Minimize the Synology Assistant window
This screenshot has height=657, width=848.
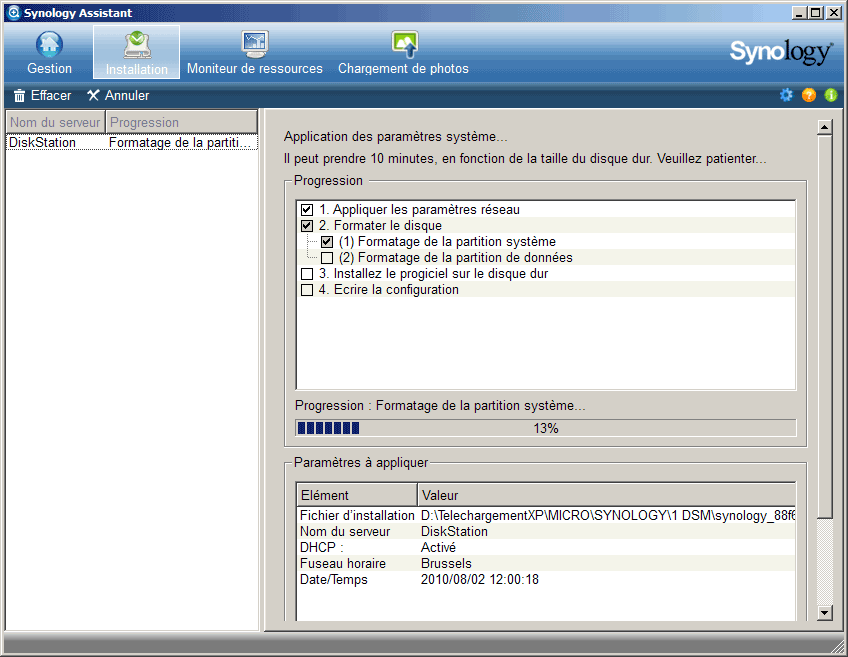tap(800, 12)
